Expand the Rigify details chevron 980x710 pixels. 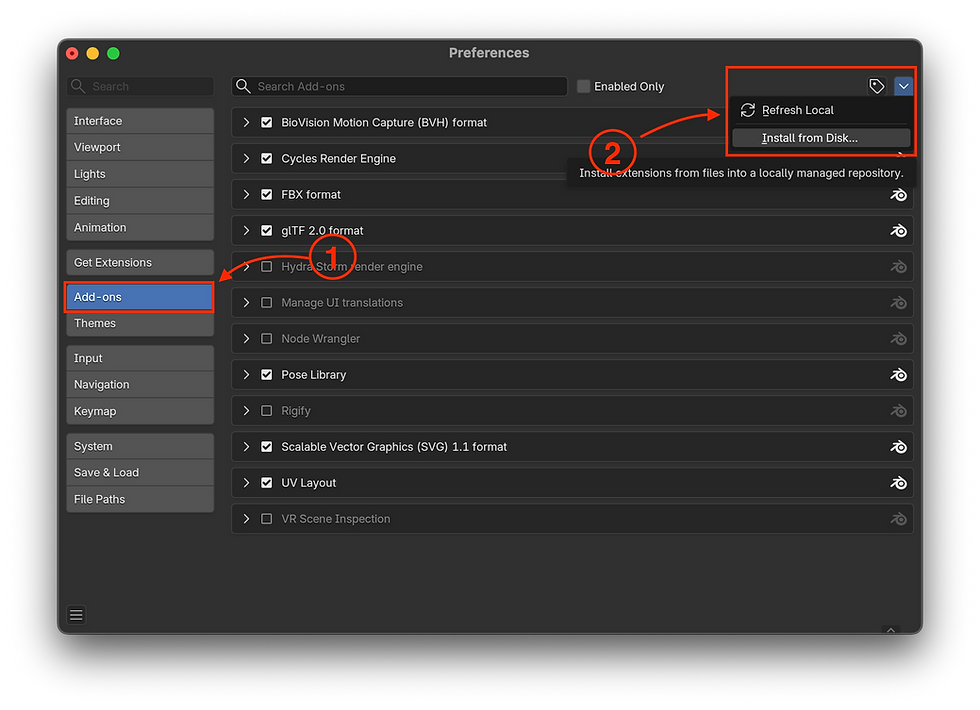[246, 411]
